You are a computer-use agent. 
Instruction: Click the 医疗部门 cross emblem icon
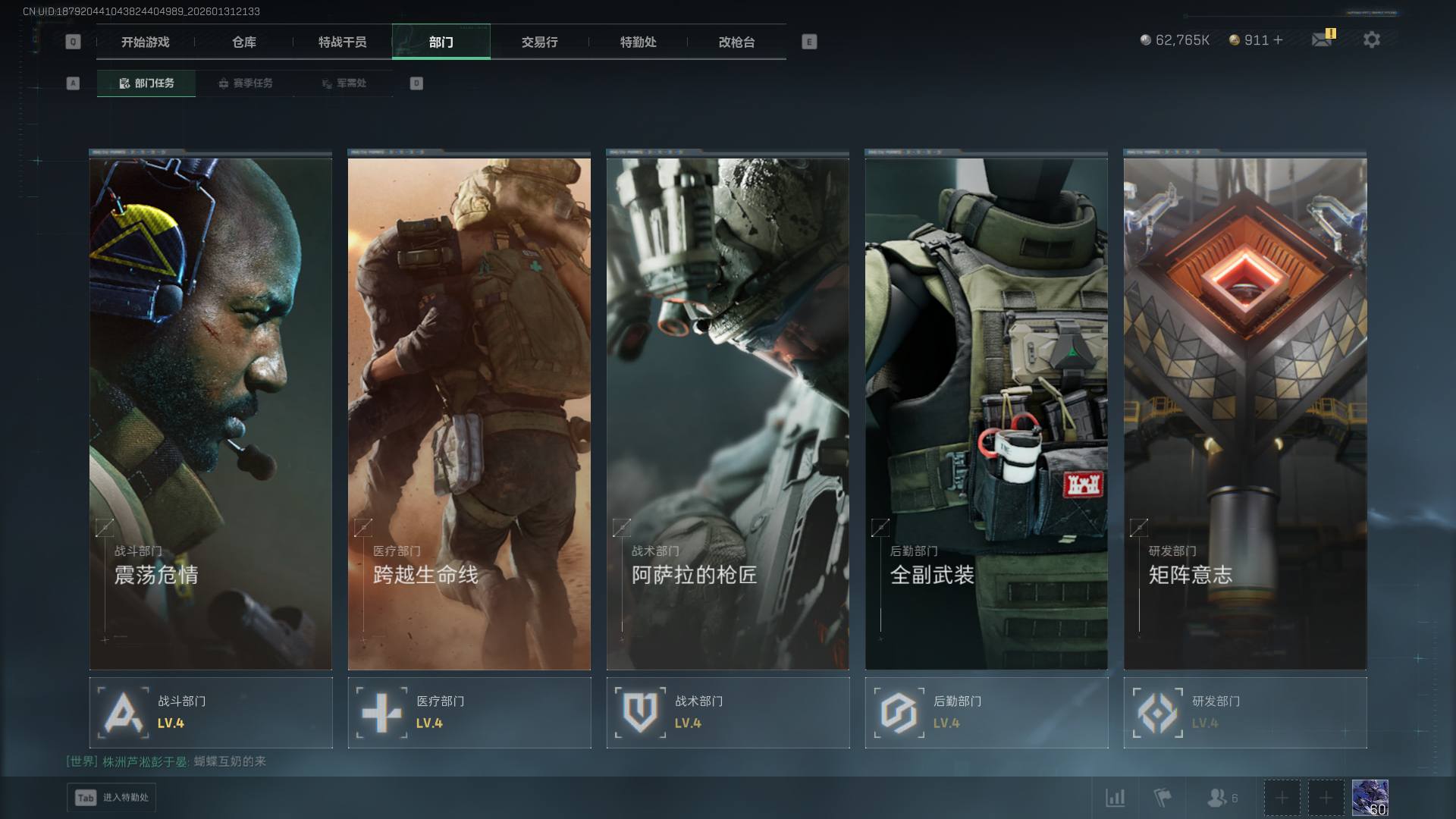point(381,713)
